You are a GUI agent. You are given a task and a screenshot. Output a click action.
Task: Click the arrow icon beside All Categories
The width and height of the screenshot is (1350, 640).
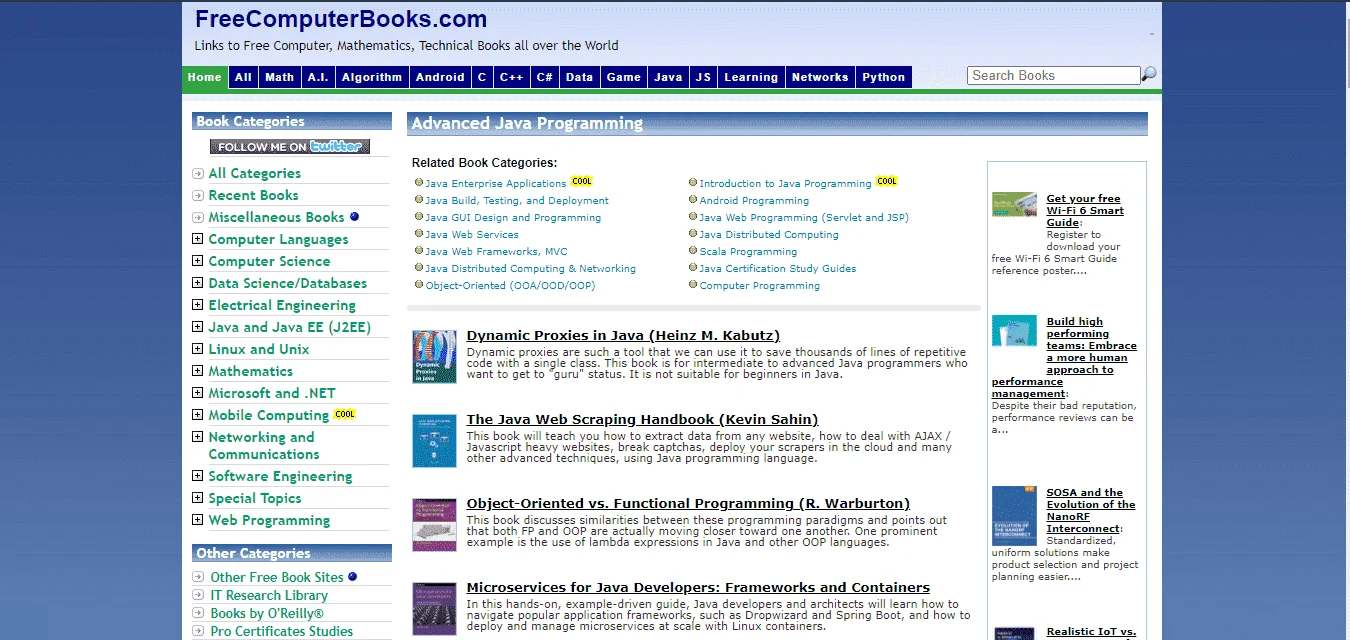coord(198,174)
